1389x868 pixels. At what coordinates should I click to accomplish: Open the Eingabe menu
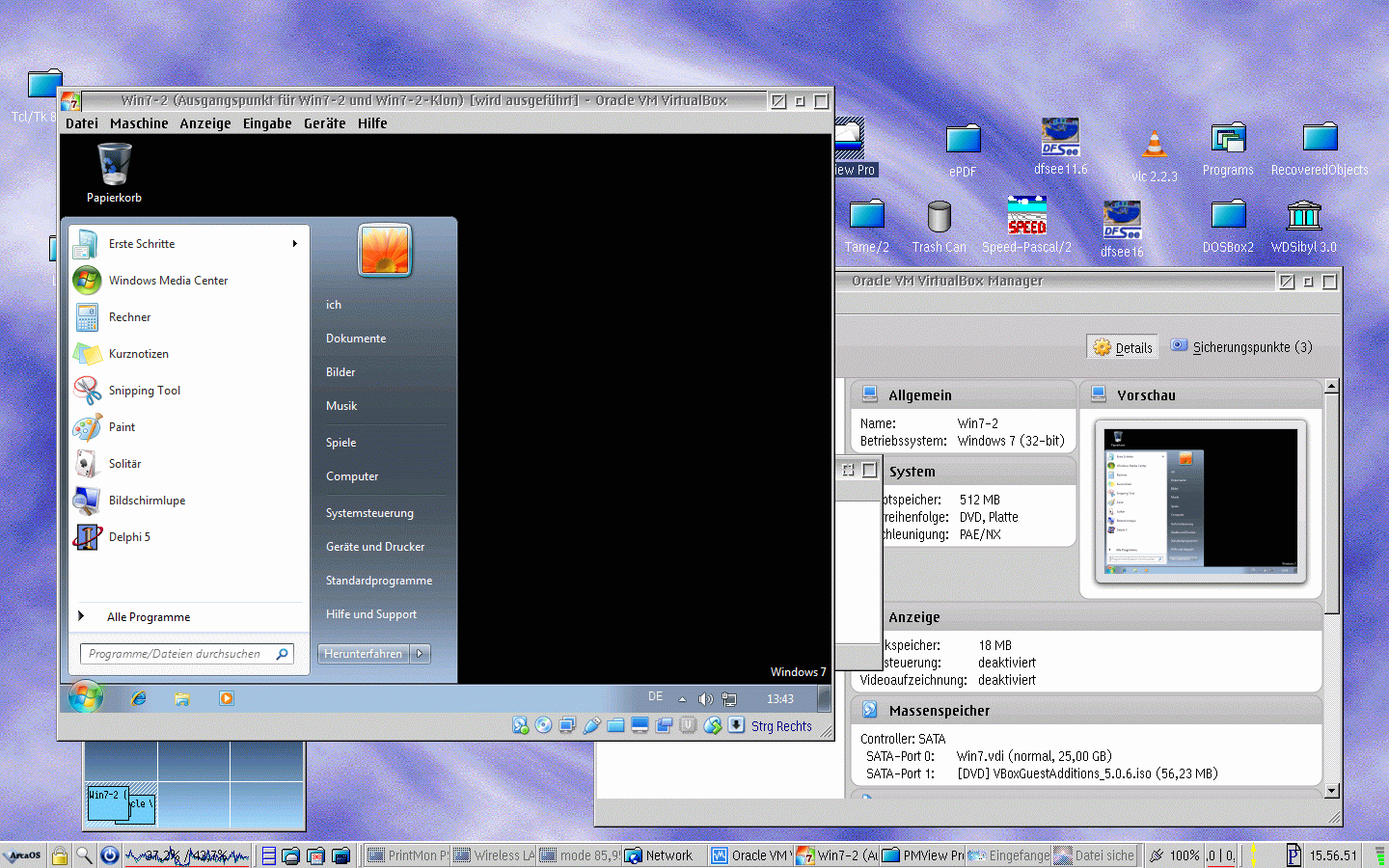tap(267, 123)
